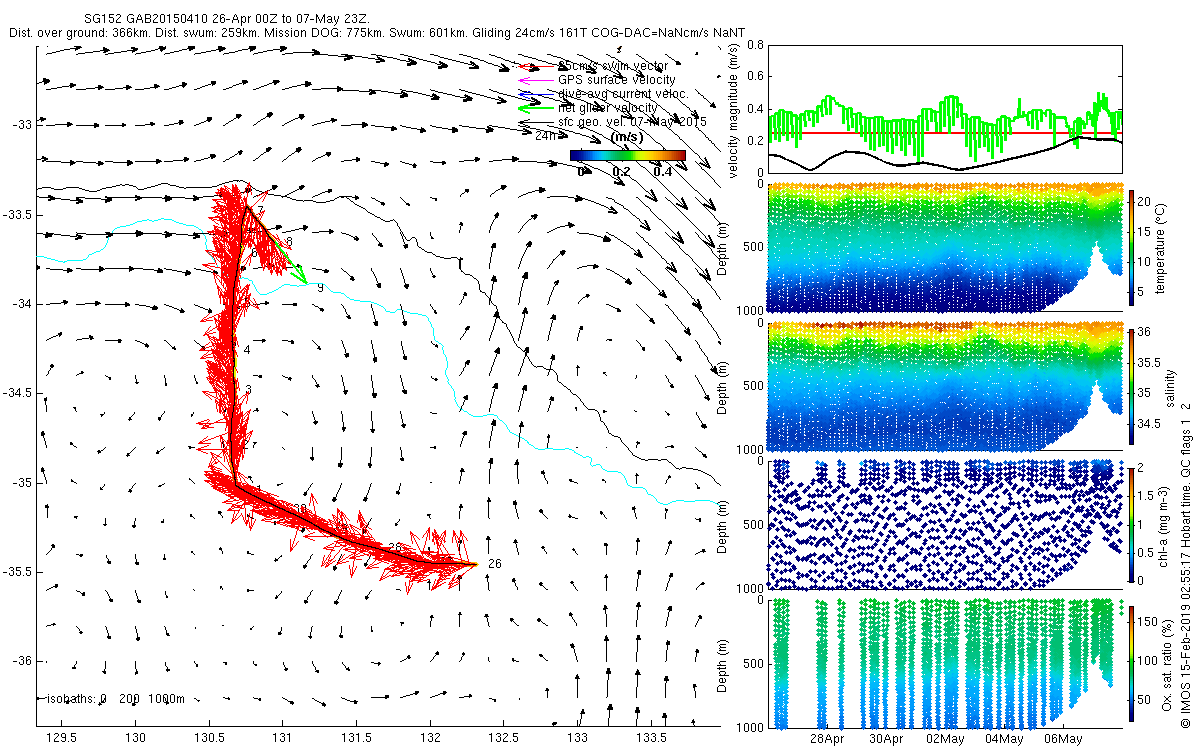Click the '34.5' tick on the salinity colorbar
The image size is (1200, 750).
(1149, 425)
